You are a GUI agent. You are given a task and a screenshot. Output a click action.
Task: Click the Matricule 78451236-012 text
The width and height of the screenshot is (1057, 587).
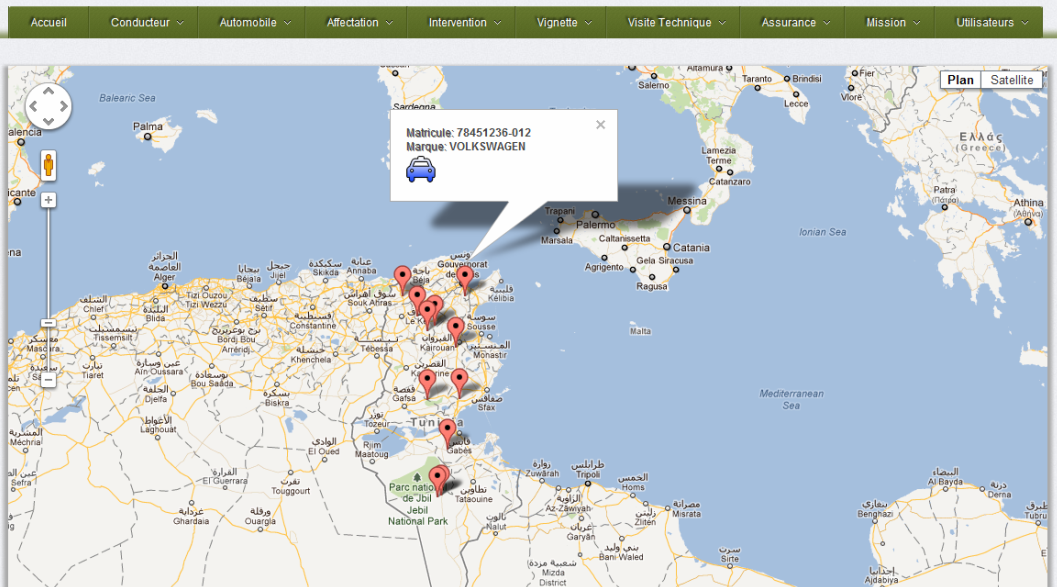point(469,133)
